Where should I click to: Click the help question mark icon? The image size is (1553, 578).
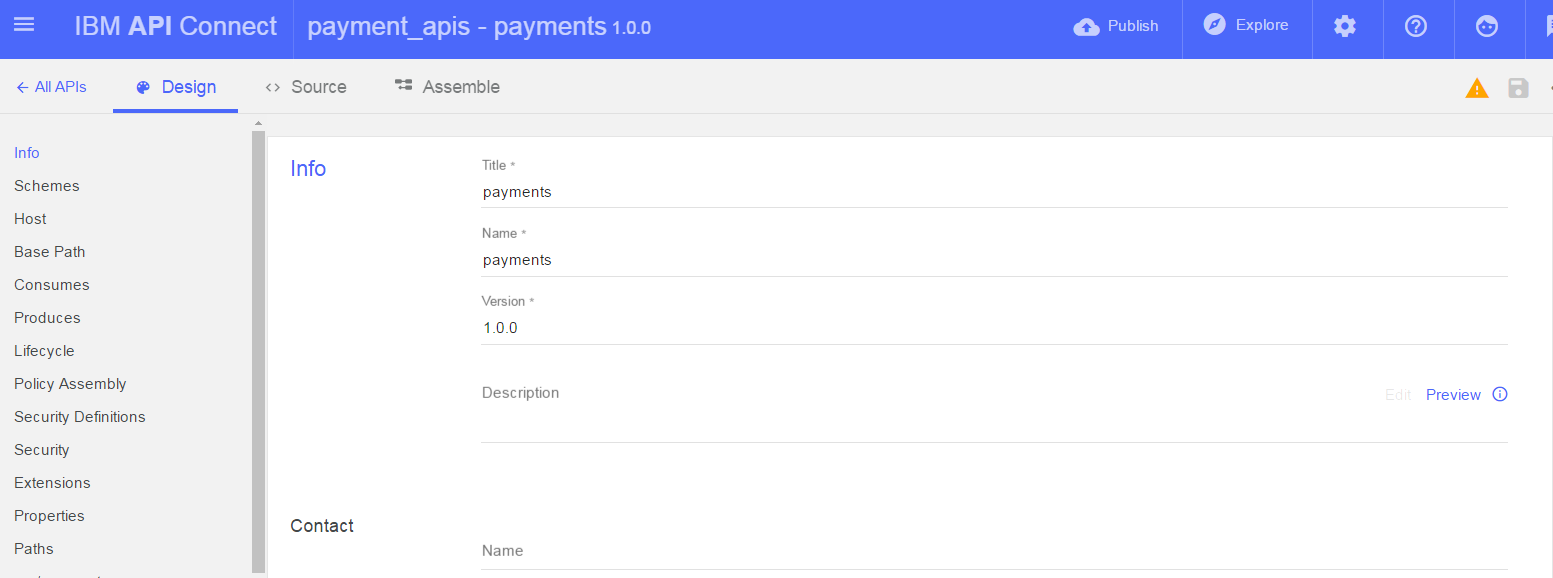(1416, 27)
